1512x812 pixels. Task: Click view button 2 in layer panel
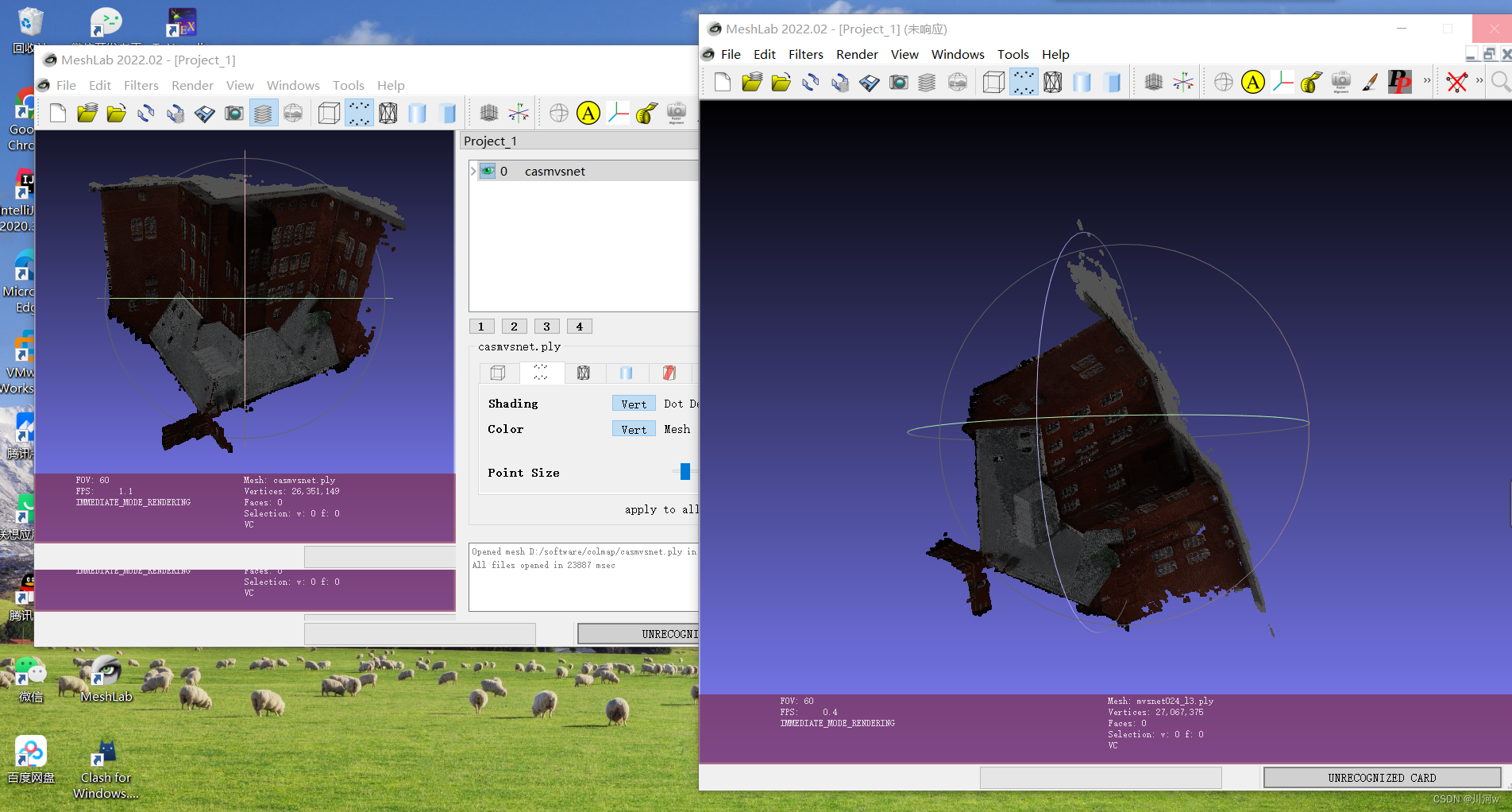click(x=514, y=327)
